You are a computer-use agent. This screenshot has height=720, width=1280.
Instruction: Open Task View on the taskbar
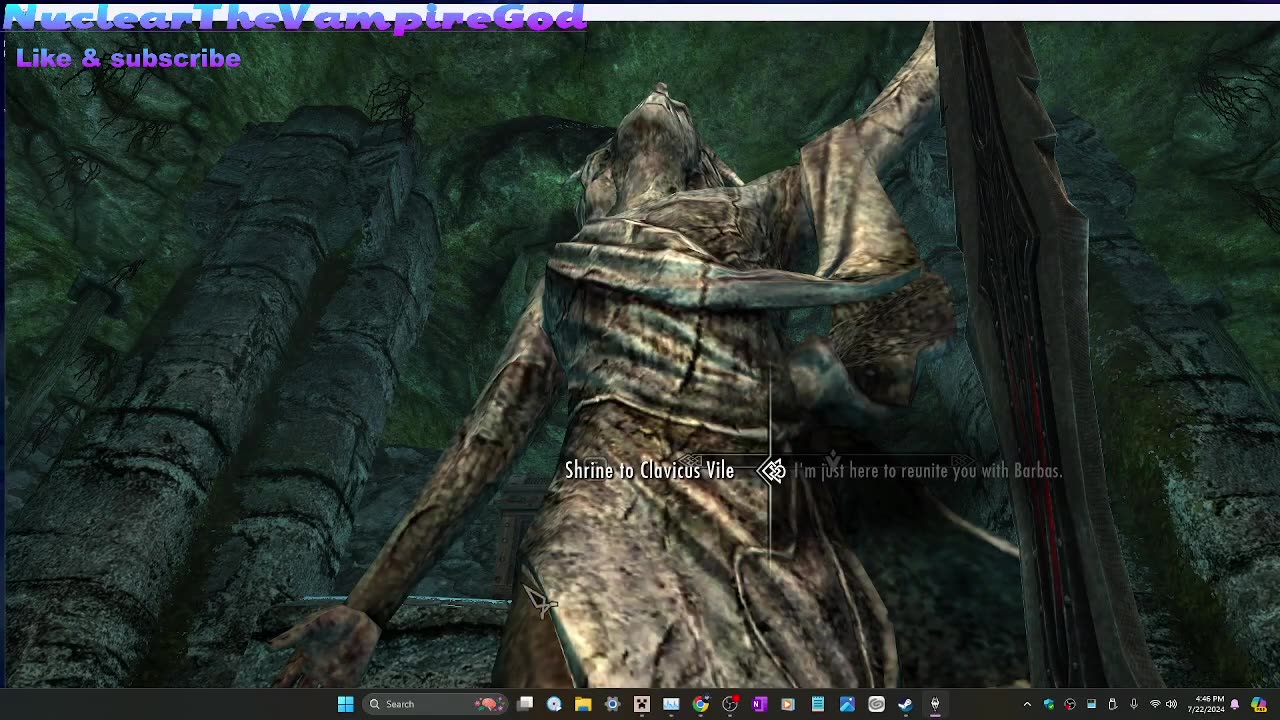(525, 704)
